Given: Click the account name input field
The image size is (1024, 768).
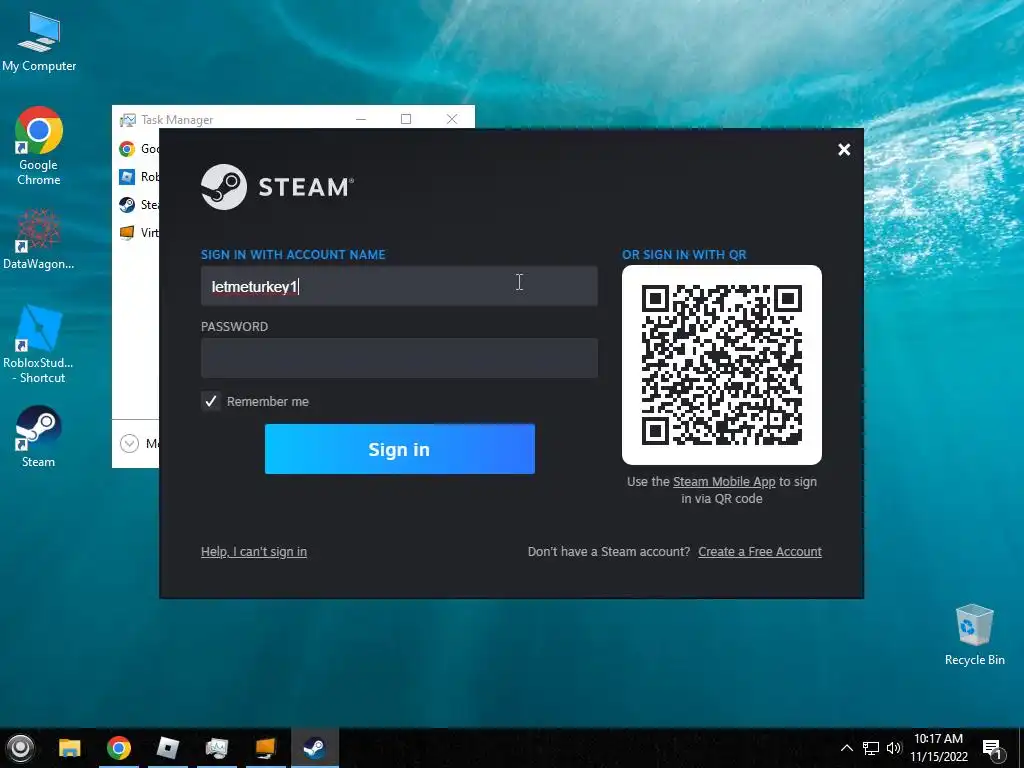Looking at the screenshot, I should click(x=399, y=286).
